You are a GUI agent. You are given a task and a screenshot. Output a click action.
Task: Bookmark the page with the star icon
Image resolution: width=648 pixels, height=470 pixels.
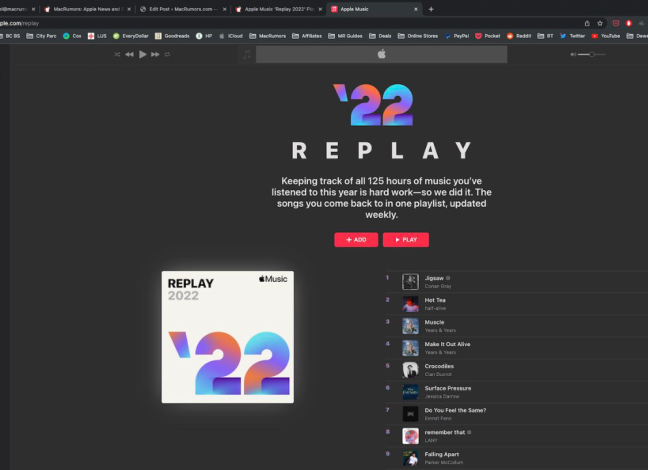tap(600, 24)
